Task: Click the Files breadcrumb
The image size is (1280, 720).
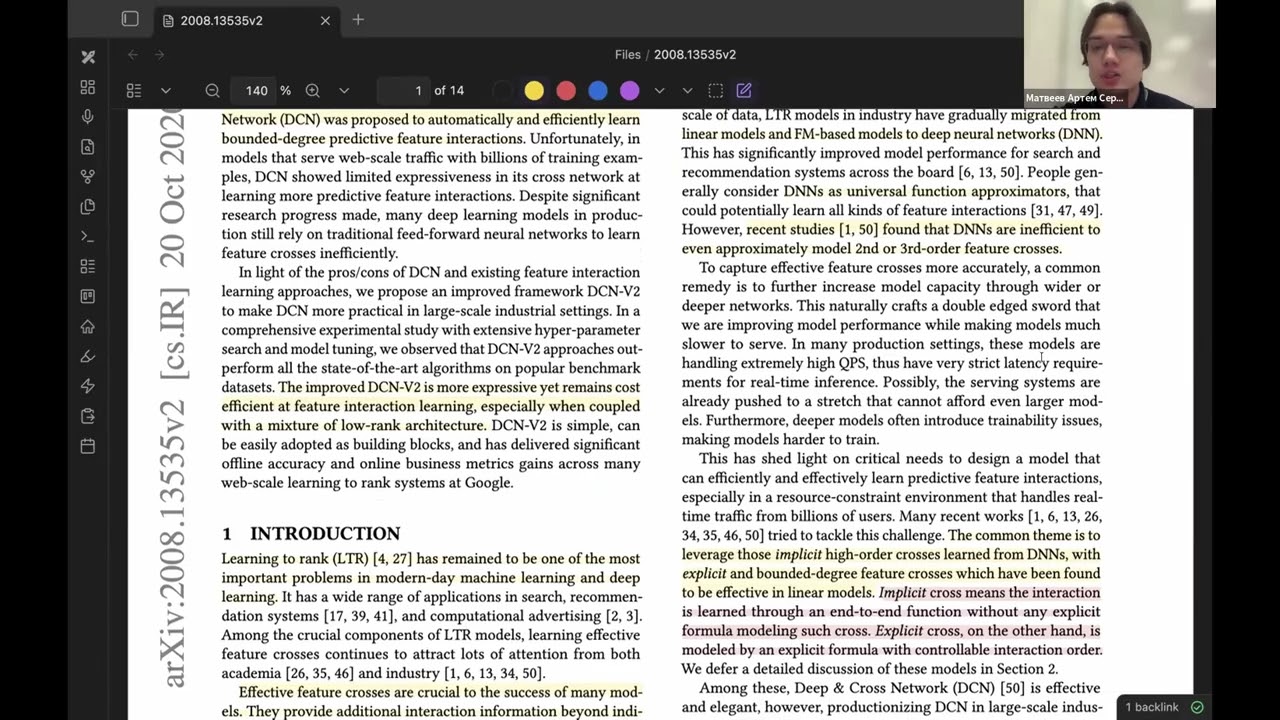Action: point(628,55)
